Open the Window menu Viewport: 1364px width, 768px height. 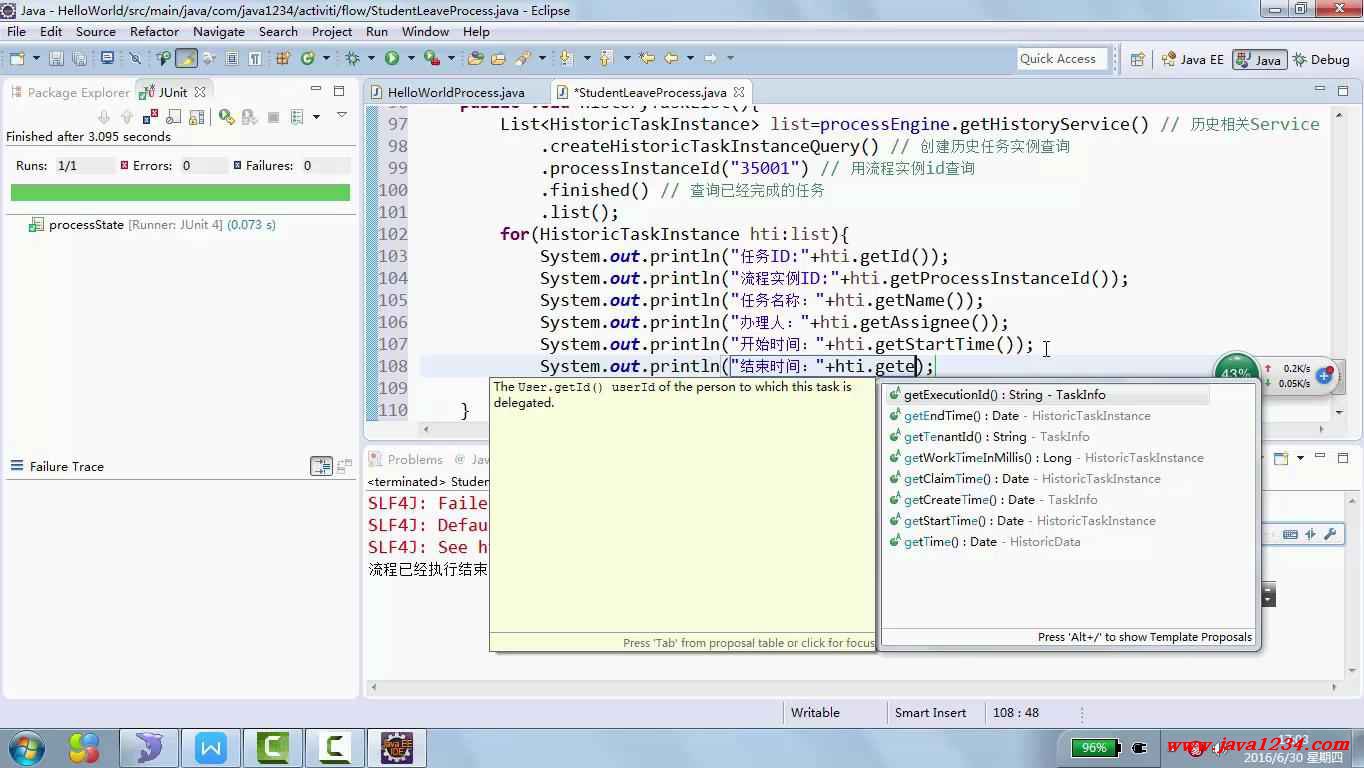click(x=425, y=31)
